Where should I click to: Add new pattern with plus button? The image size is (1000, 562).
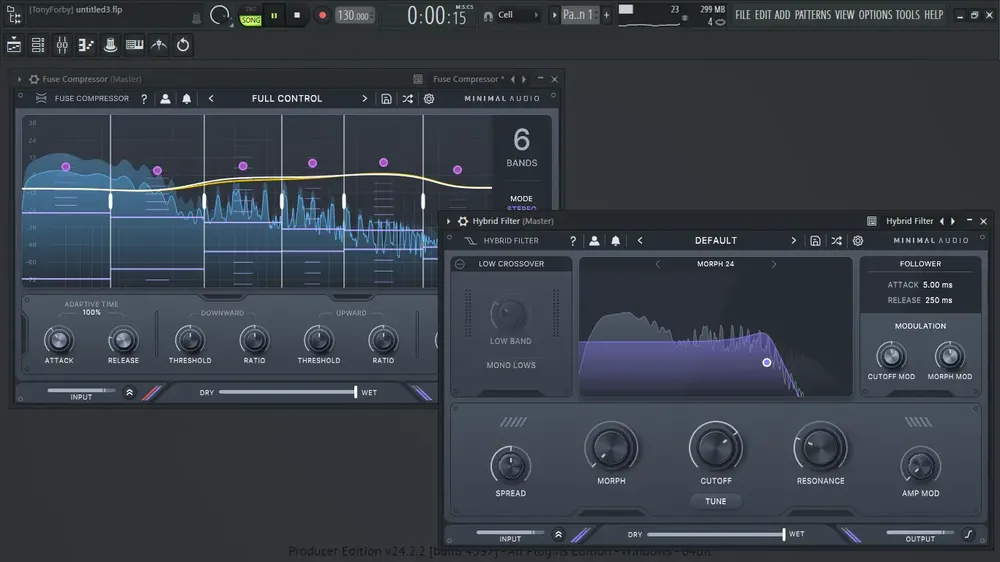(x=607, y=15)
